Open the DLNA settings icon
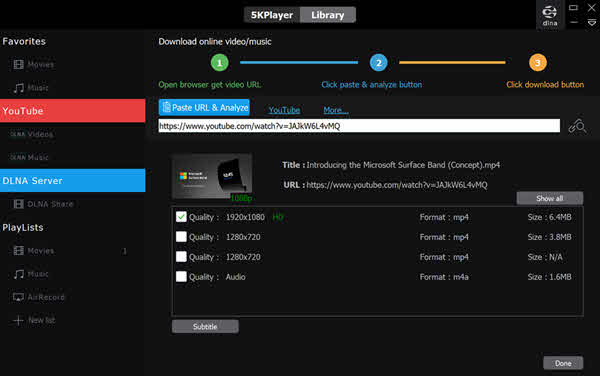Image resolution: width=600 pixels, height=376 pixels. (549, 15)
